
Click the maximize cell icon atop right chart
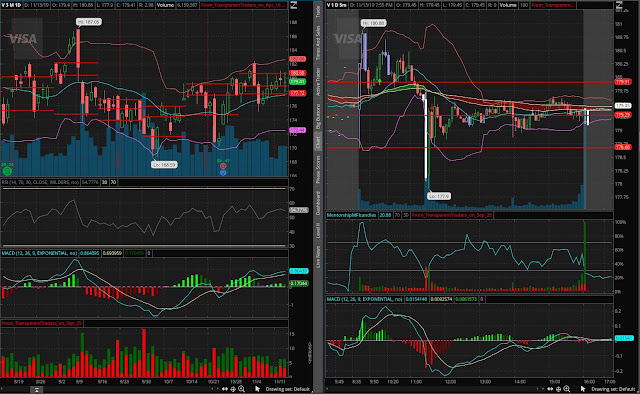[619, 5]
